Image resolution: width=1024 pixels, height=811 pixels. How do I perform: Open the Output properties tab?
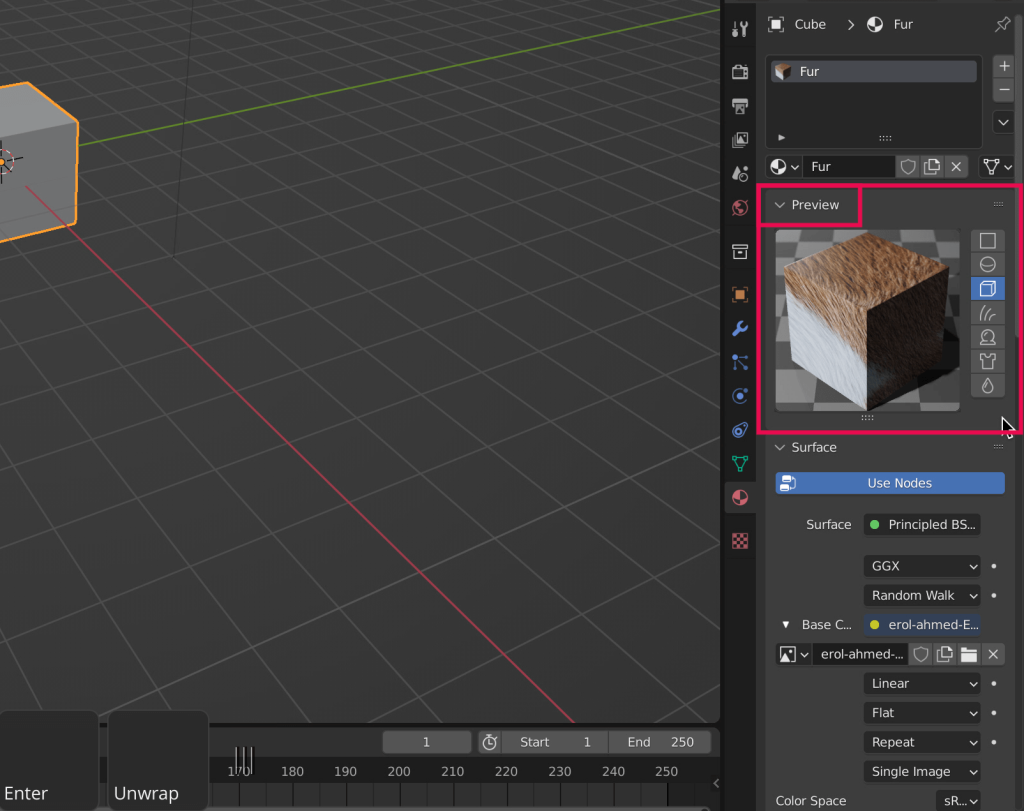(740, 106)
